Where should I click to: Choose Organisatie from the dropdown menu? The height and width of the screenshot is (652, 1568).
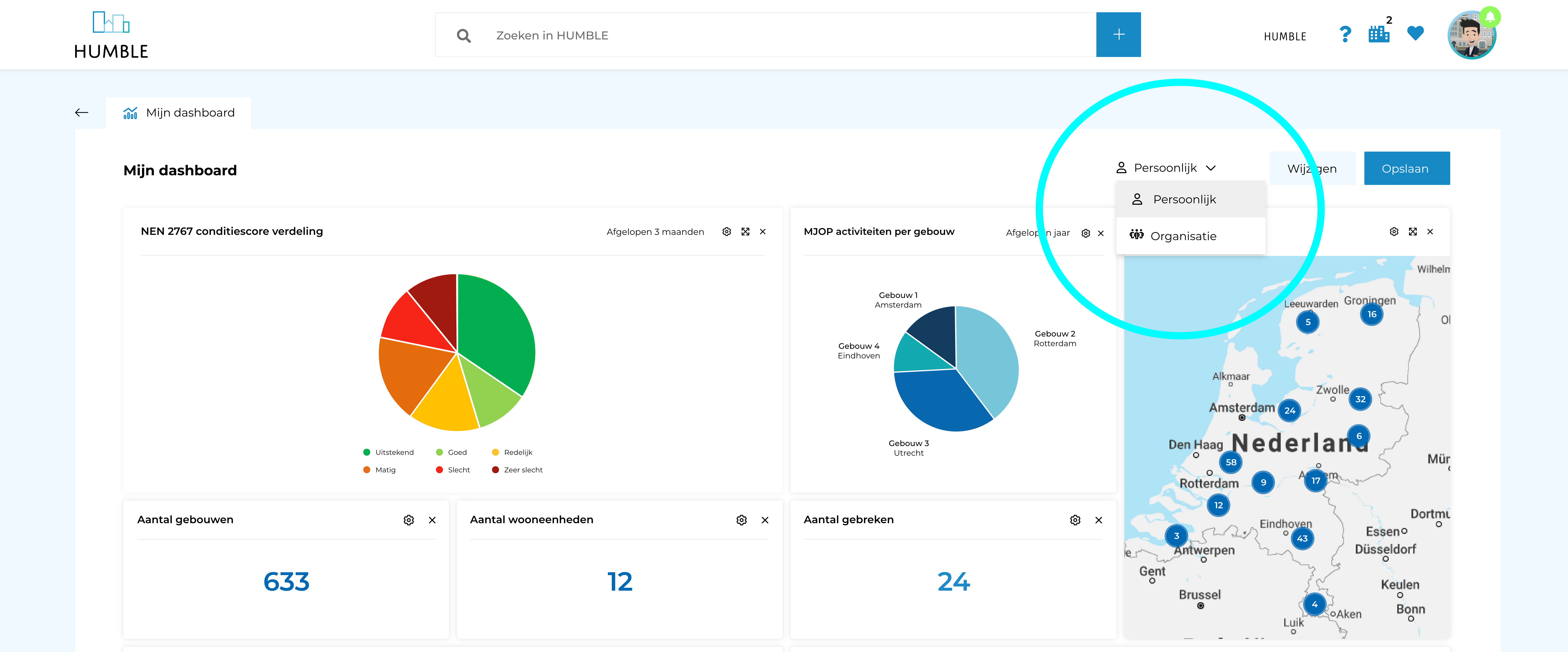1190,236
